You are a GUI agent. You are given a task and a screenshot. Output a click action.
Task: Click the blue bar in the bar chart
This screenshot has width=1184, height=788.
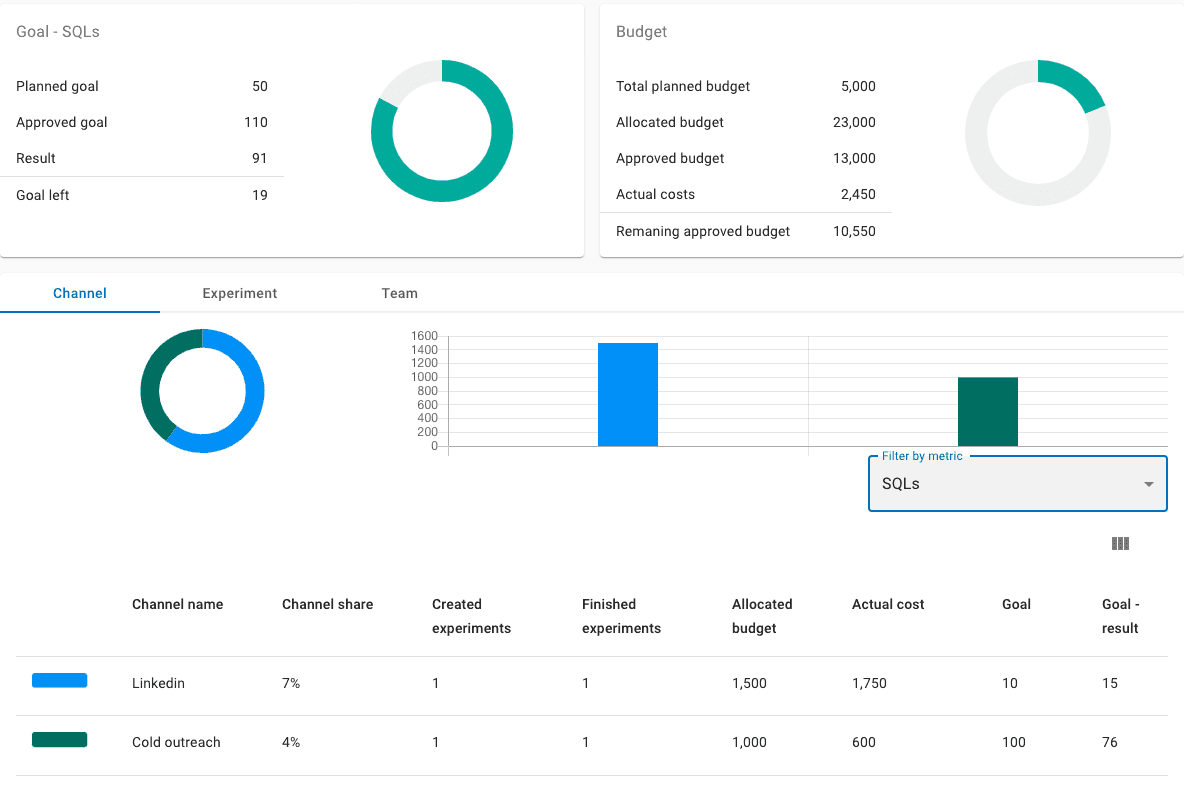[627, 394]
